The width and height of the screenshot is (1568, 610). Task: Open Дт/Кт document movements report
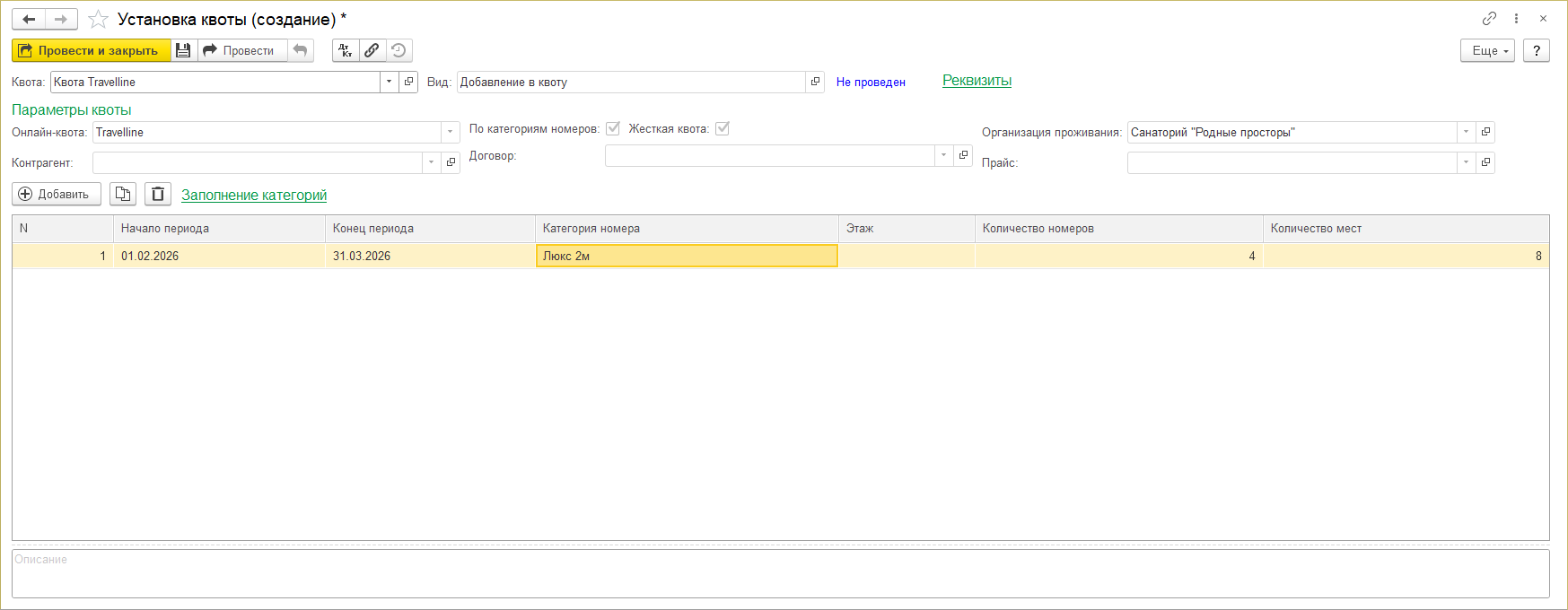(x=346, y=50)
